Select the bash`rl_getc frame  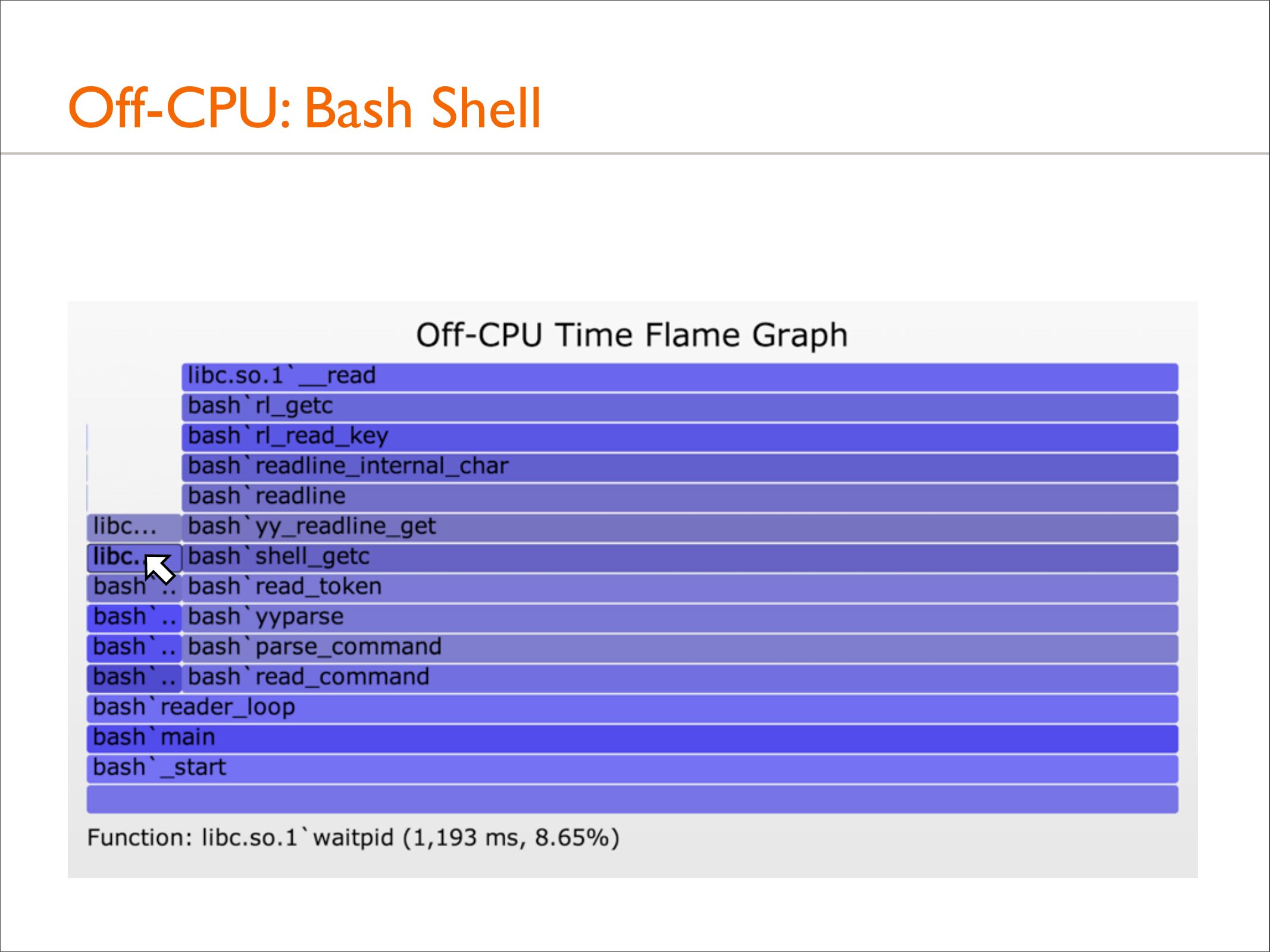[x=680, y=407]
